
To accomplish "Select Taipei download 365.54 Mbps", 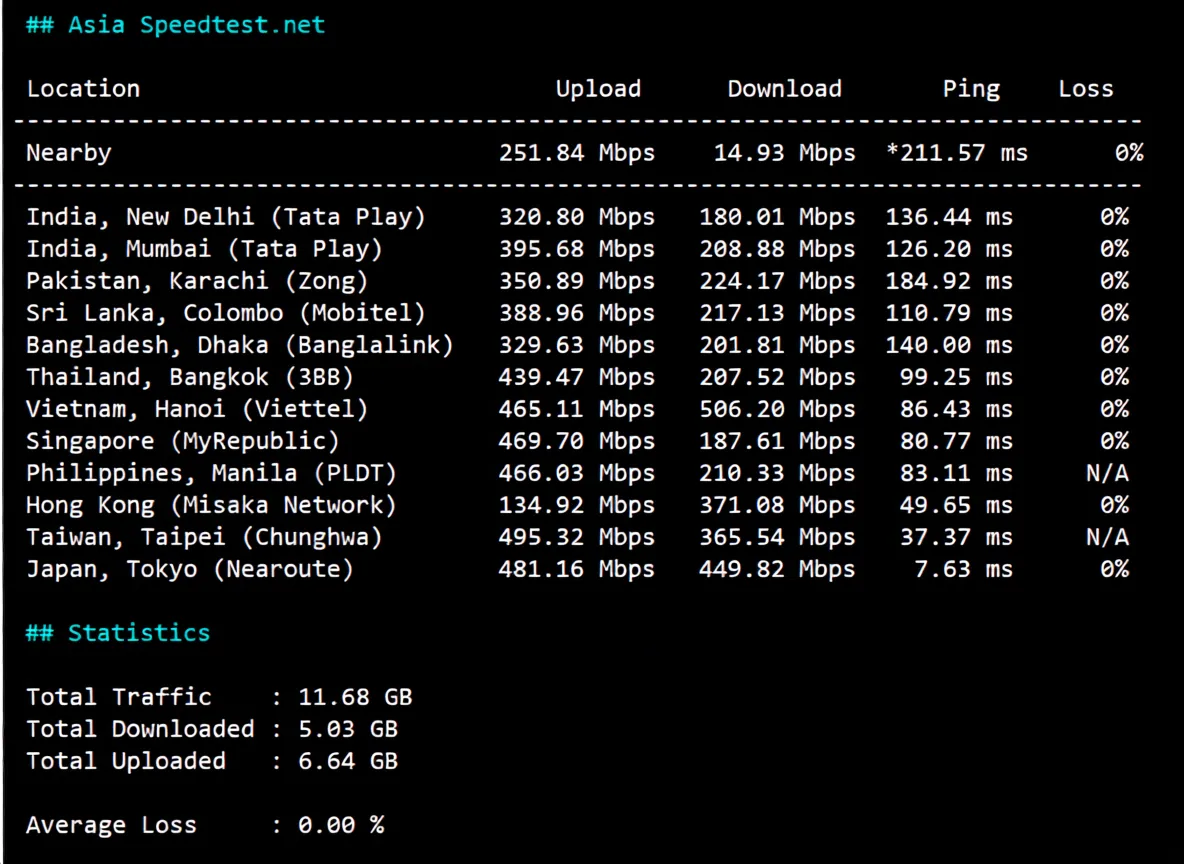I will click(x=777, y=537).
